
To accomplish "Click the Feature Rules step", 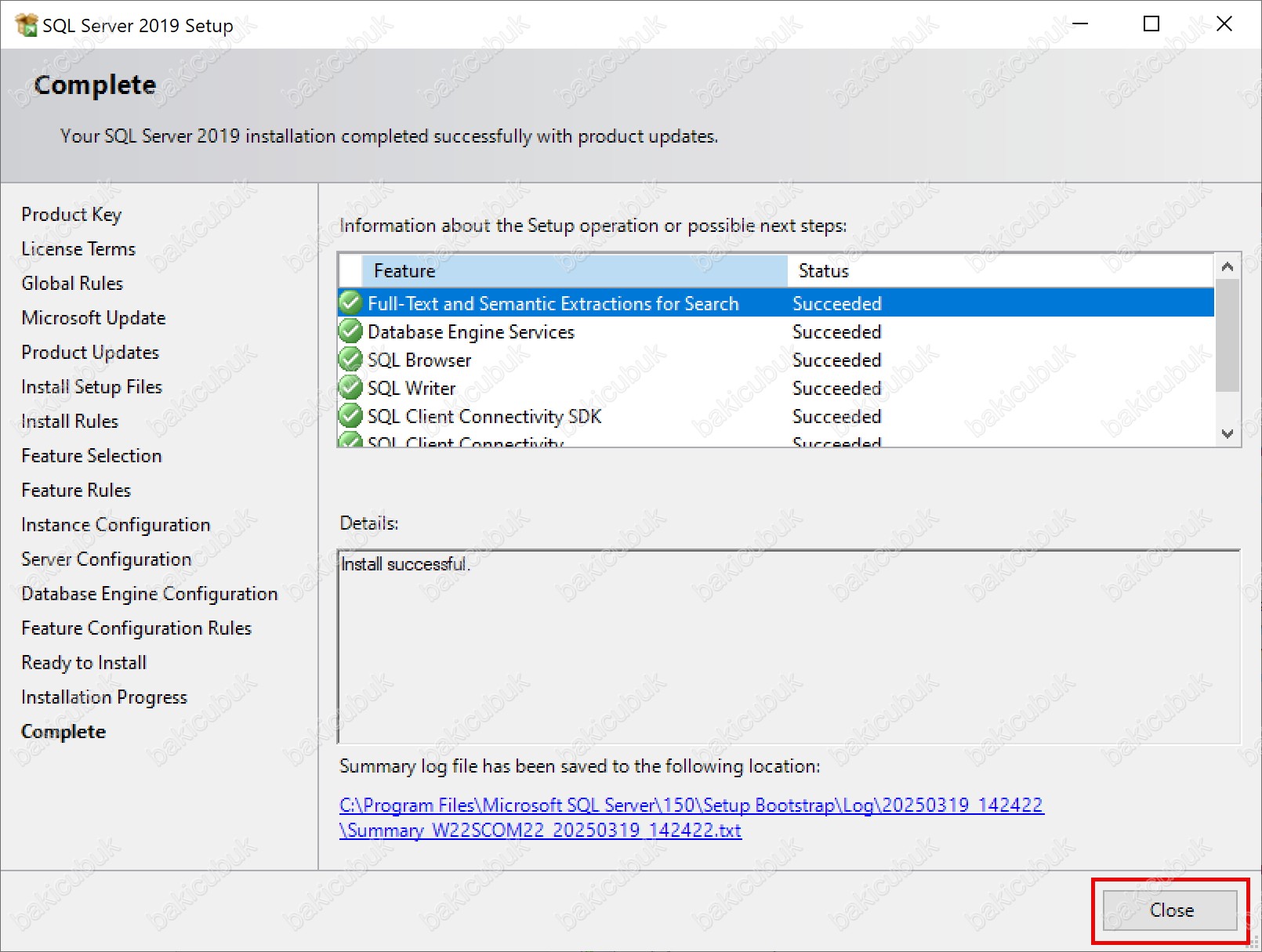I will click(76, 490).
